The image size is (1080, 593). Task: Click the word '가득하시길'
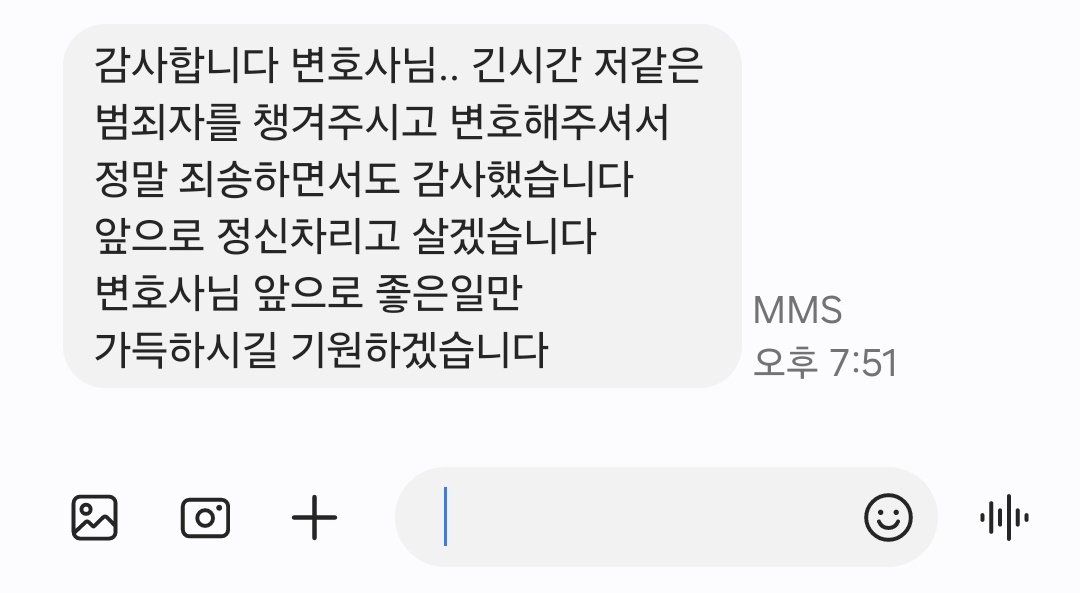(x=185, y=349)
